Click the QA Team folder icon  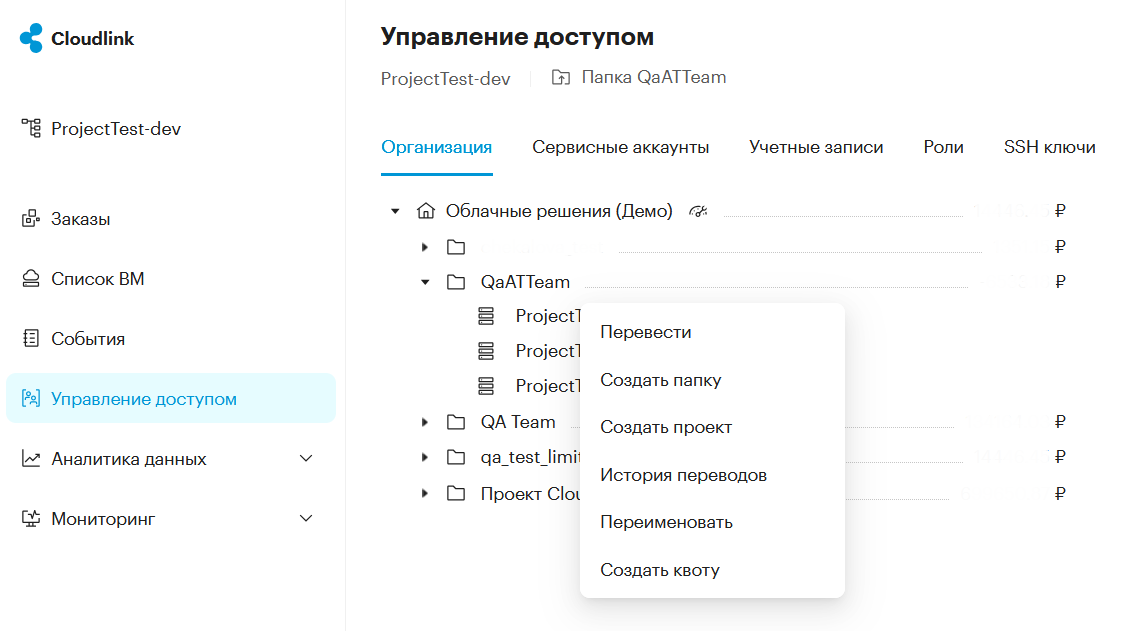click(x=456, y=422)
